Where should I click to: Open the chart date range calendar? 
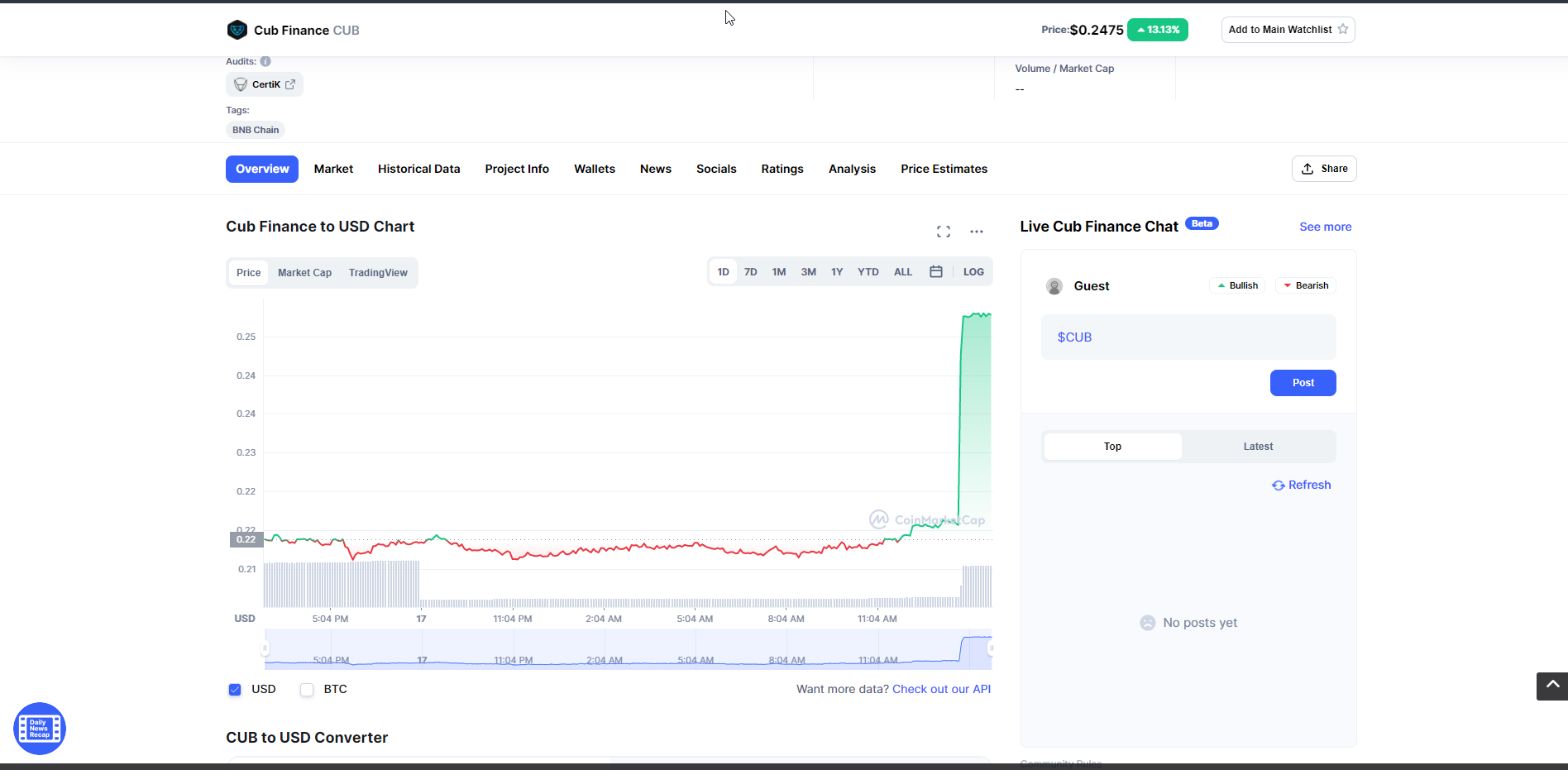936,271
